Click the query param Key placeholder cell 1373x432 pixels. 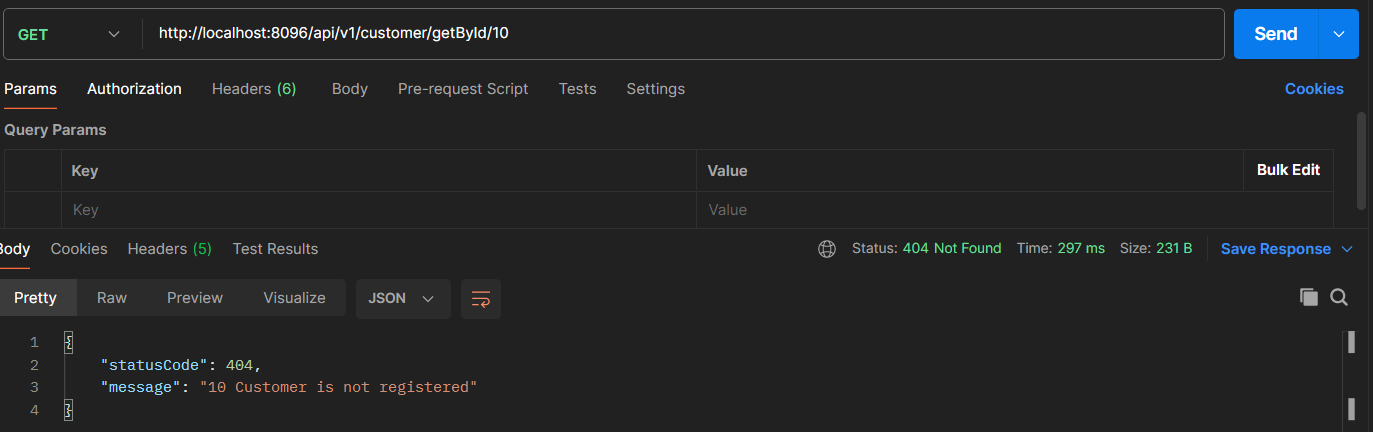378,210
